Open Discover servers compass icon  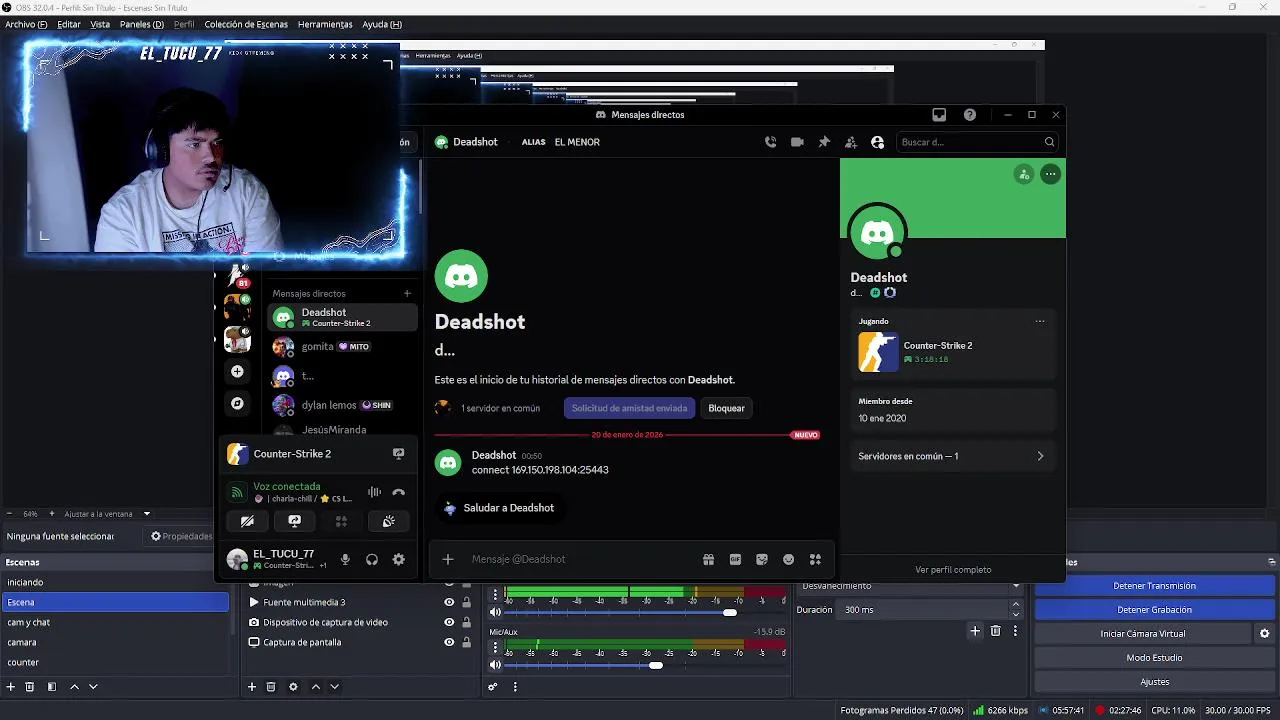coord(237,403)
